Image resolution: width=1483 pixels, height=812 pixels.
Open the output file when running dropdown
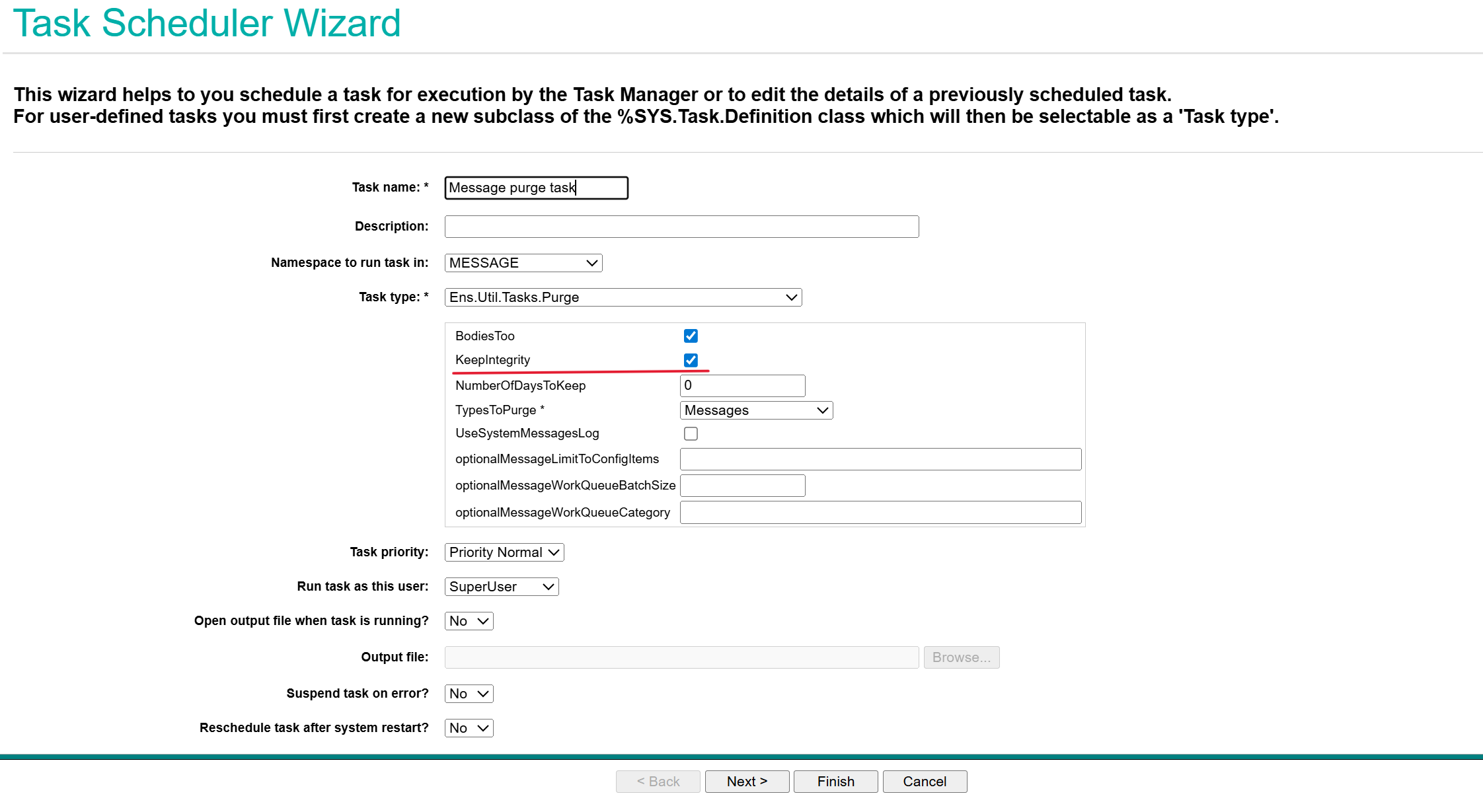pyautogui.click(x=469, y=621)
